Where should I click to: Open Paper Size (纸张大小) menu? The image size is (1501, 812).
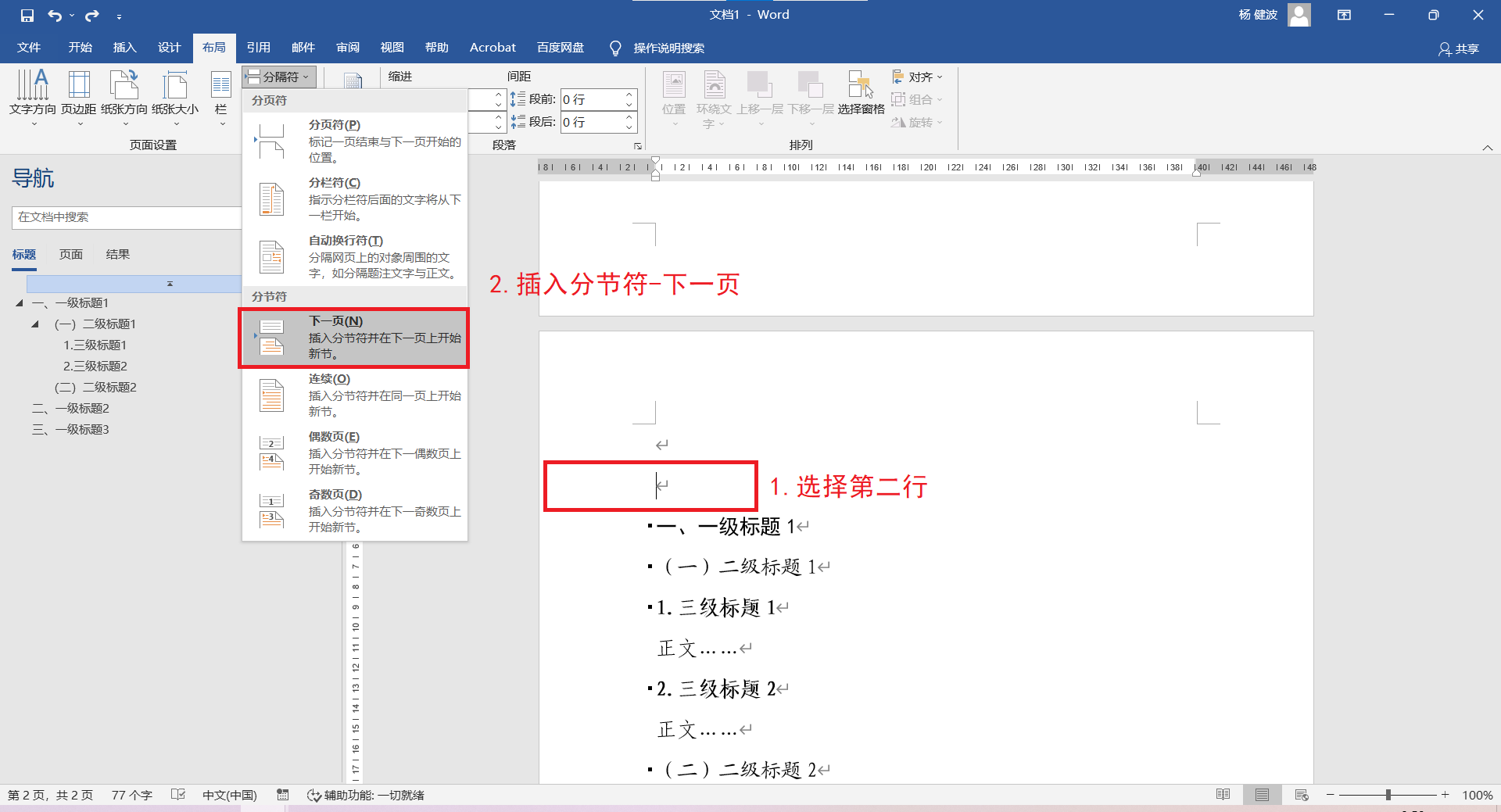(175, 98)
